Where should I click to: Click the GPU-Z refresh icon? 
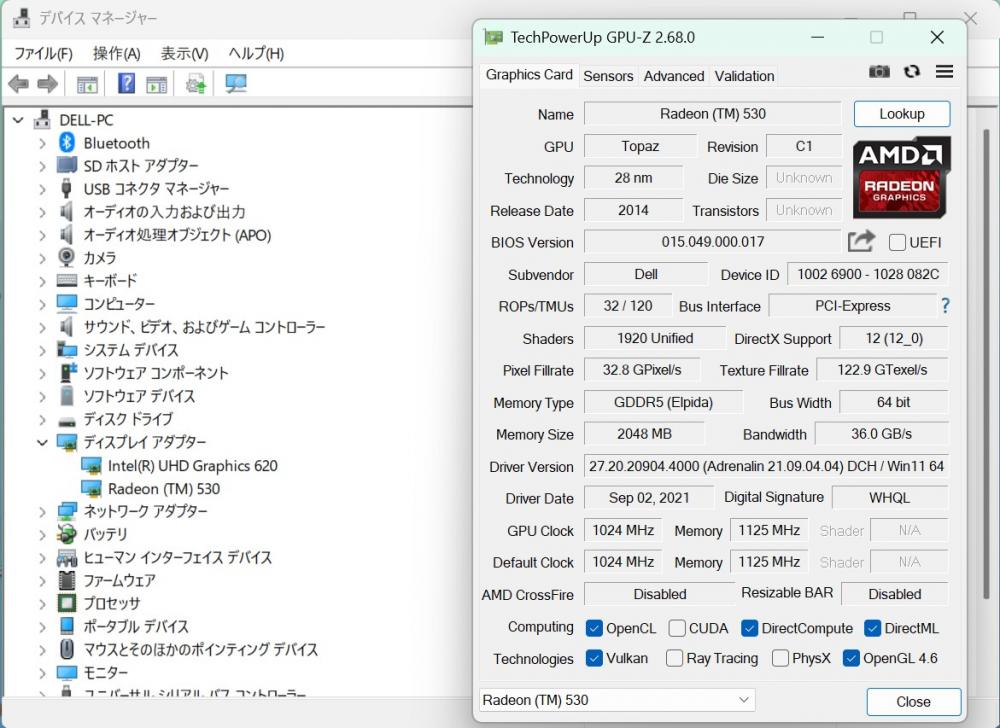[x=911, y=72]
